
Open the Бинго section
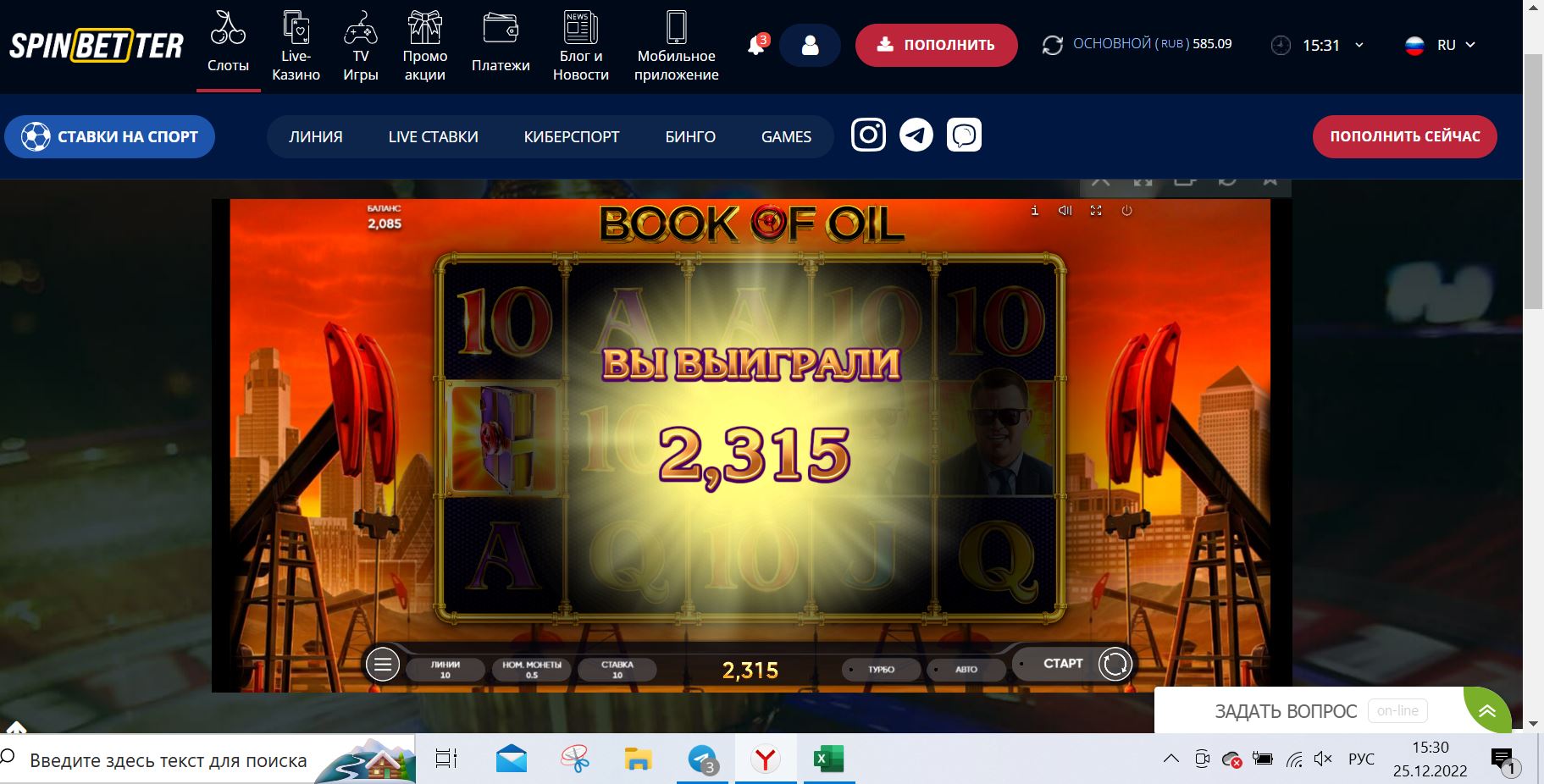pos(690,136)
